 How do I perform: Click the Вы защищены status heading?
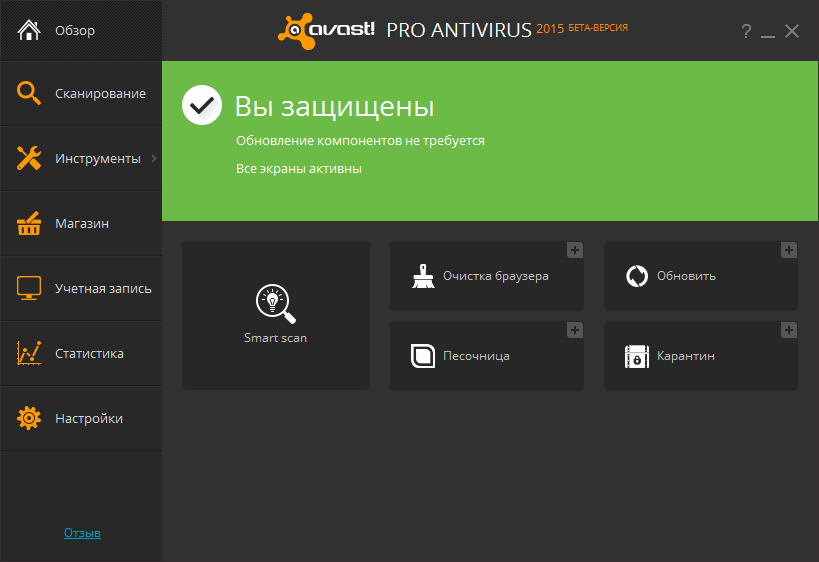click(x=334, y=107)
